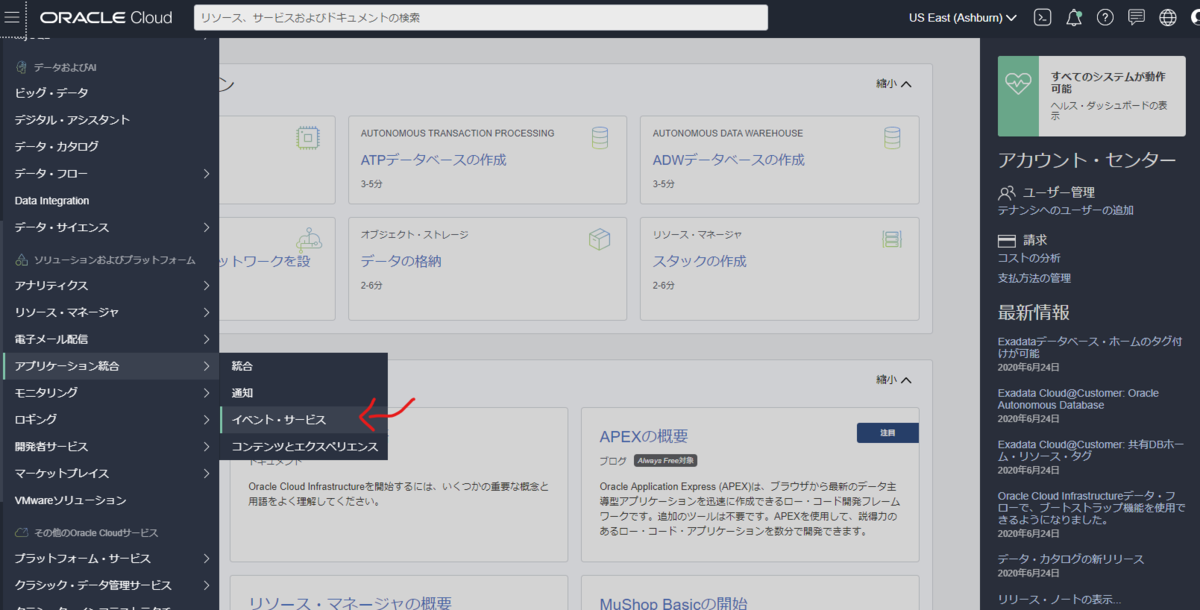This screenshot has height=610, width=1200.
Task: Collapse the first quick actions section
Action: tap(894, 84)
